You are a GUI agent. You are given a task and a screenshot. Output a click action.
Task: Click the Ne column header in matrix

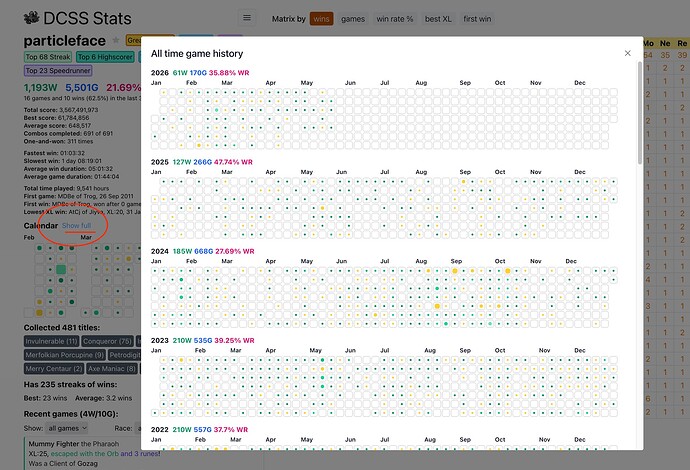click(x=665, y=43)
